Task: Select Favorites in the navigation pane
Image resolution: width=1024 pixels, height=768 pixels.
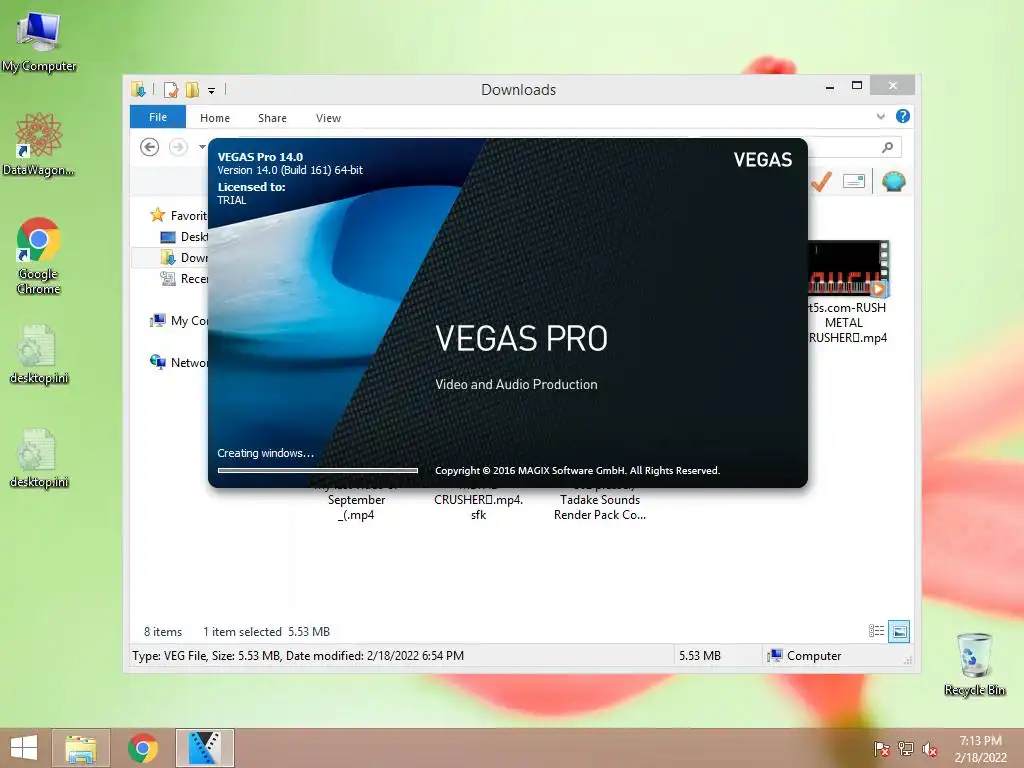Action: click(178, 216)
